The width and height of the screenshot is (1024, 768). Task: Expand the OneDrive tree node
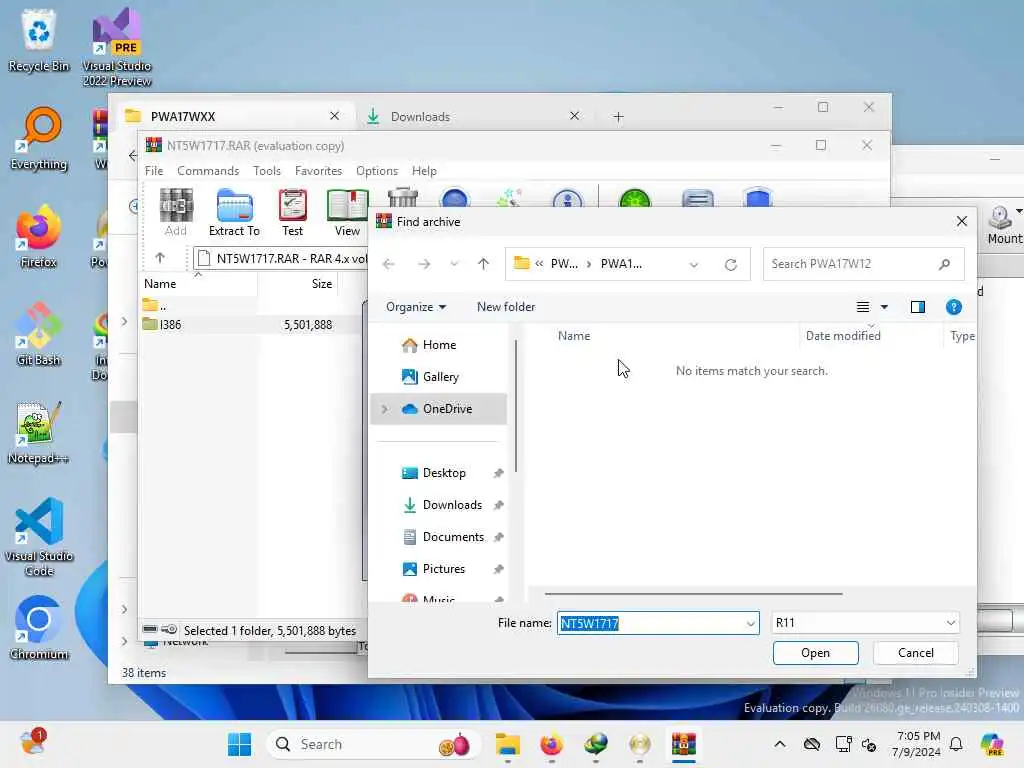[384, 409]
